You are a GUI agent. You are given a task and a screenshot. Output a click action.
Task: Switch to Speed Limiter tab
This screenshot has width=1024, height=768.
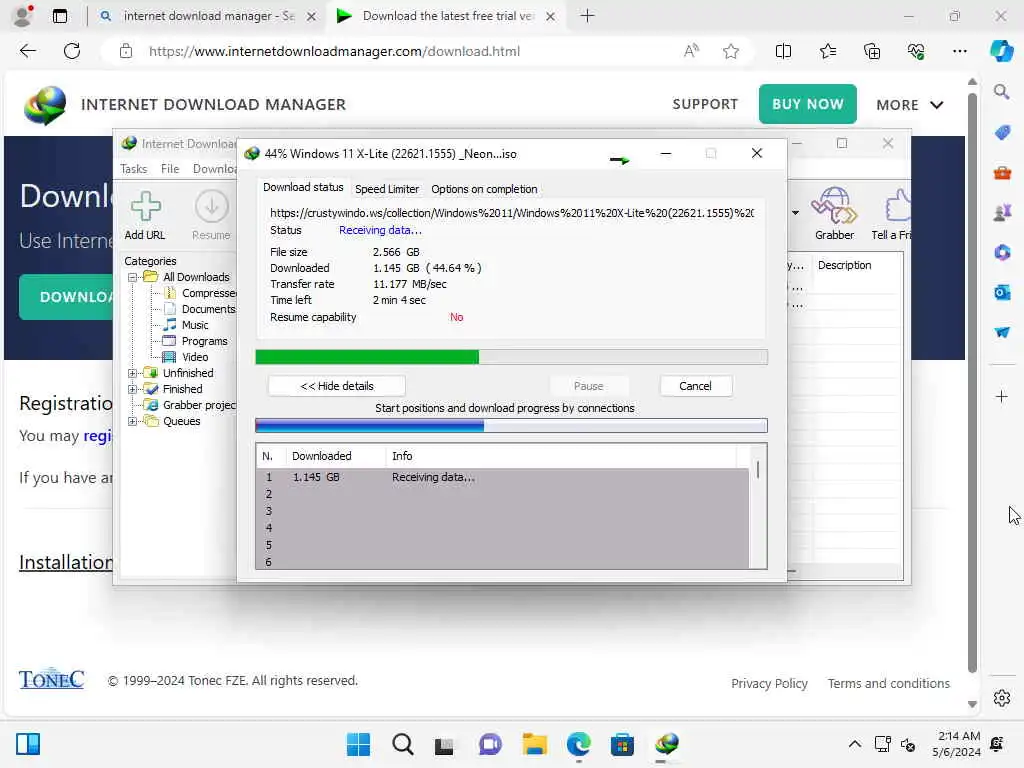(387, 189)
